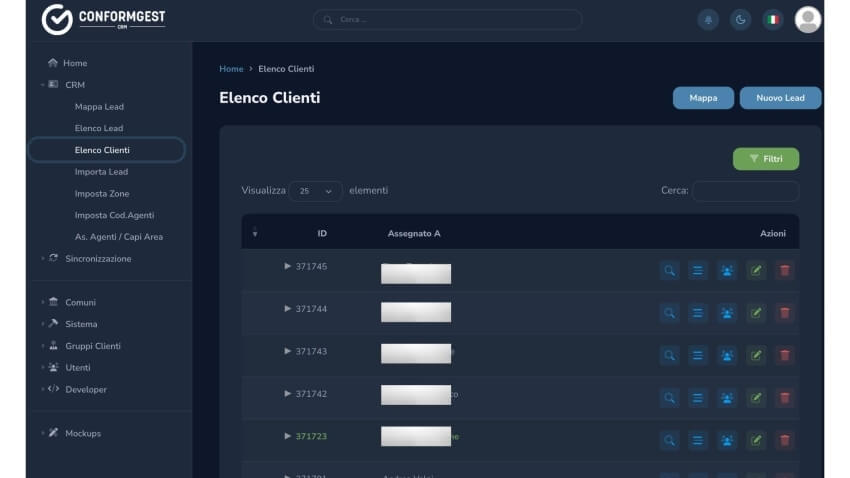The image size is (850, 478).
Task: Click the Nuovo Lead button
Action: click(x=780, y=98)
